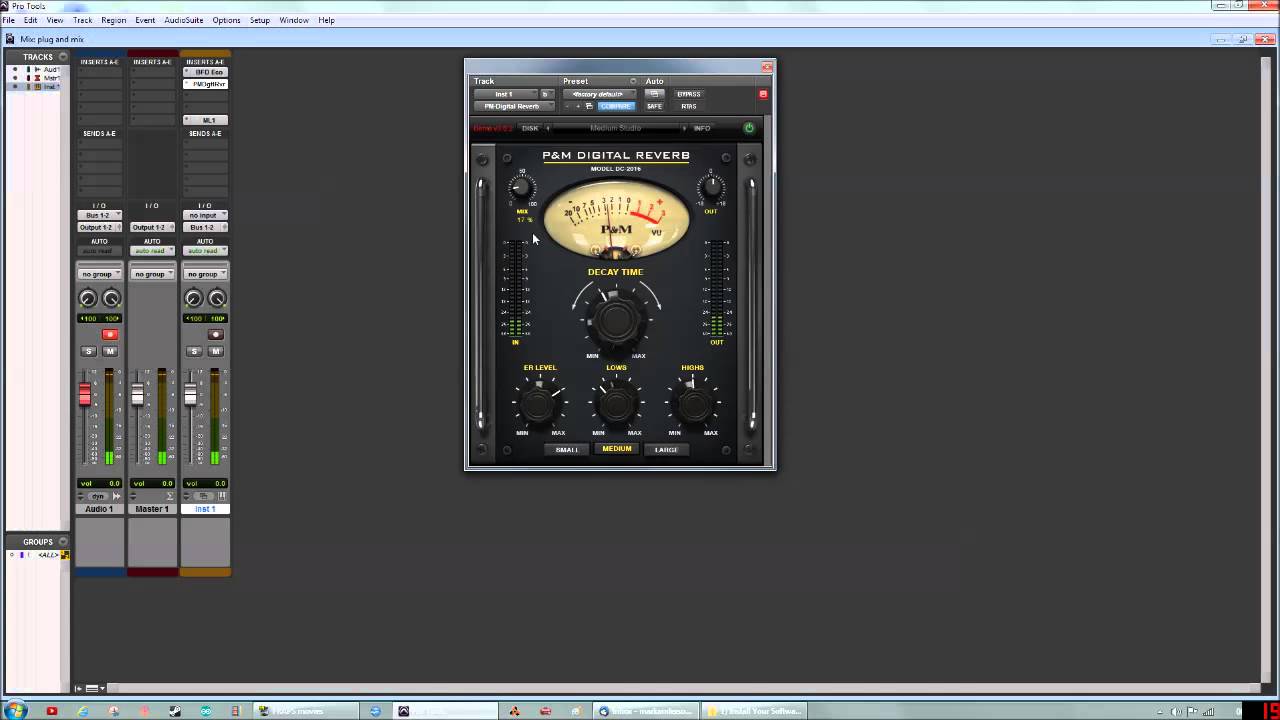This screenshot has height=720, width=1280.
Task: Toggle record enable on Inst 1
Action: tap(216, 334)
